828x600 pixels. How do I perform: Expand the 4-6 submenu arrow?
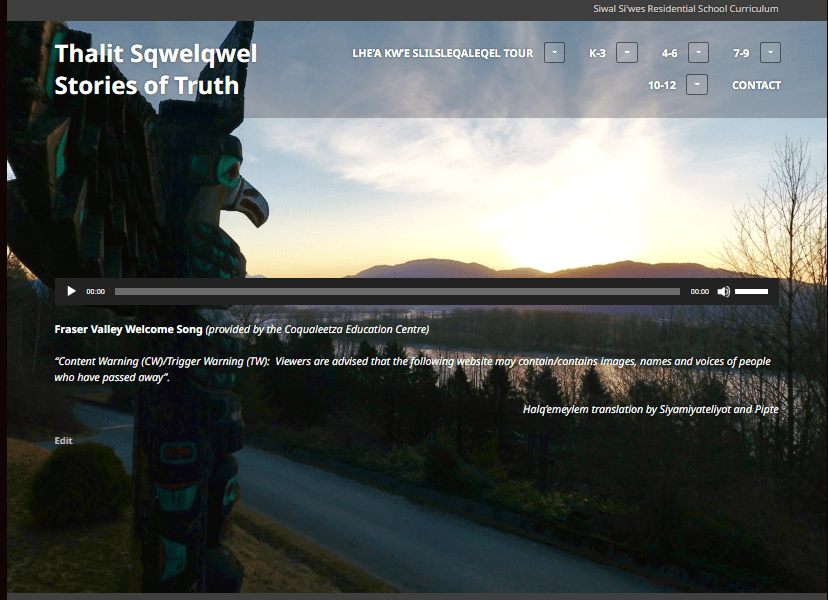[698, 53]
